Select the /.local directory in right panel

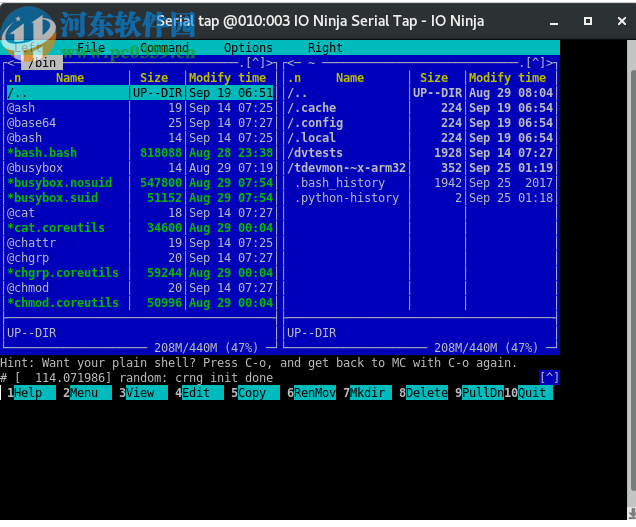[420, 138]
